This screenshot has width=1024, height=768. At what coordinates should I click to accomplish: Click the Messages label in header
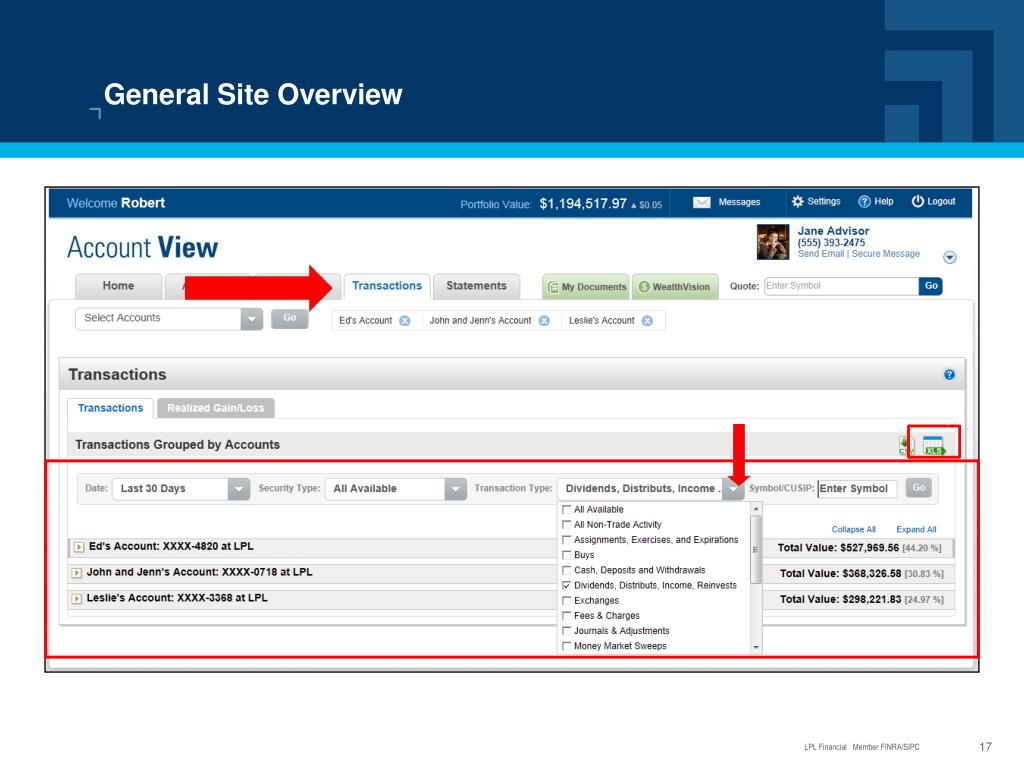(x=739, y=202)
